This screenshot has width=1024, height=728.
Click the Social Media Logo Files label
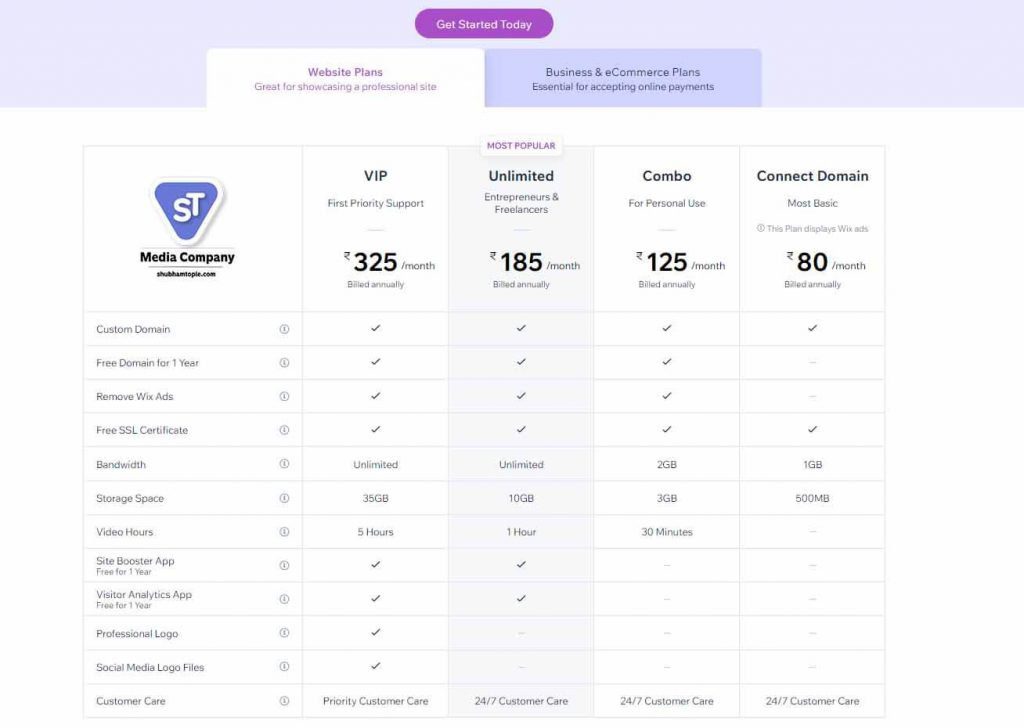pyautogui.click(x=150, y=667)
